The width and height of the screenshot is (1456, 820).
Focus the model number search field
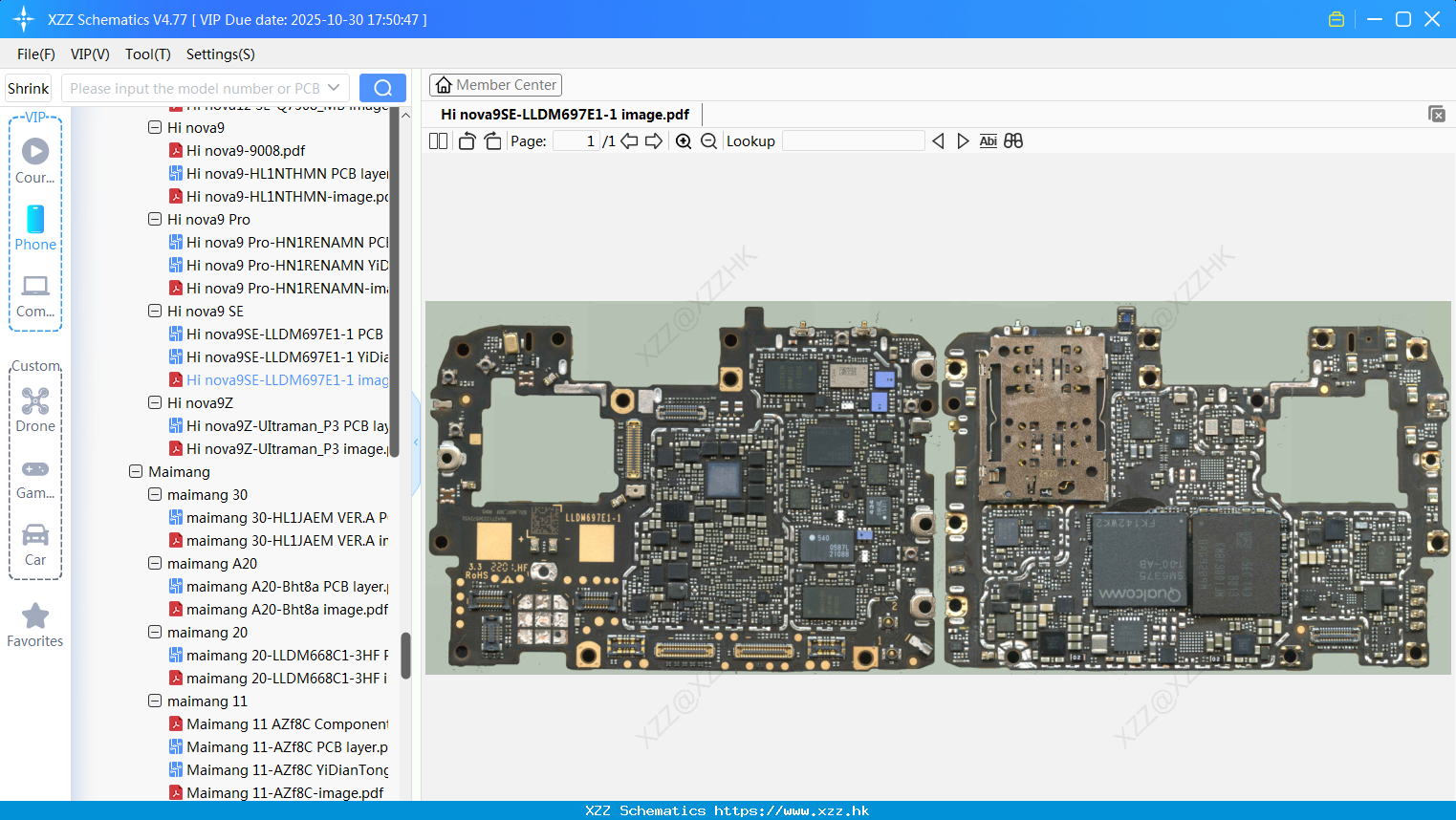[195, 88]
